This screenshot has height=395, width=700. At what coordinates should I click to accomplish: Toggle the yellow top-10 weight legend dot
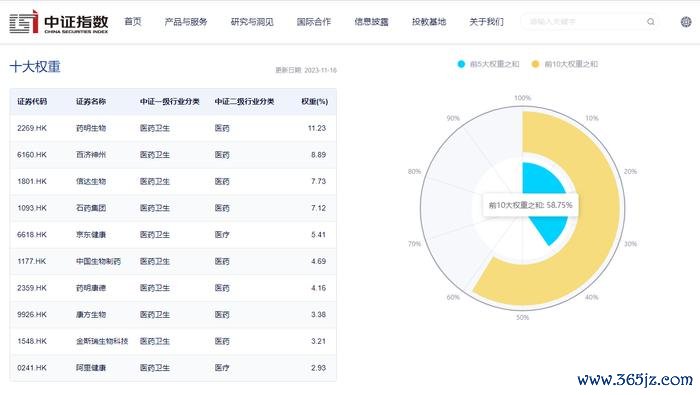(x=535, y=64)
